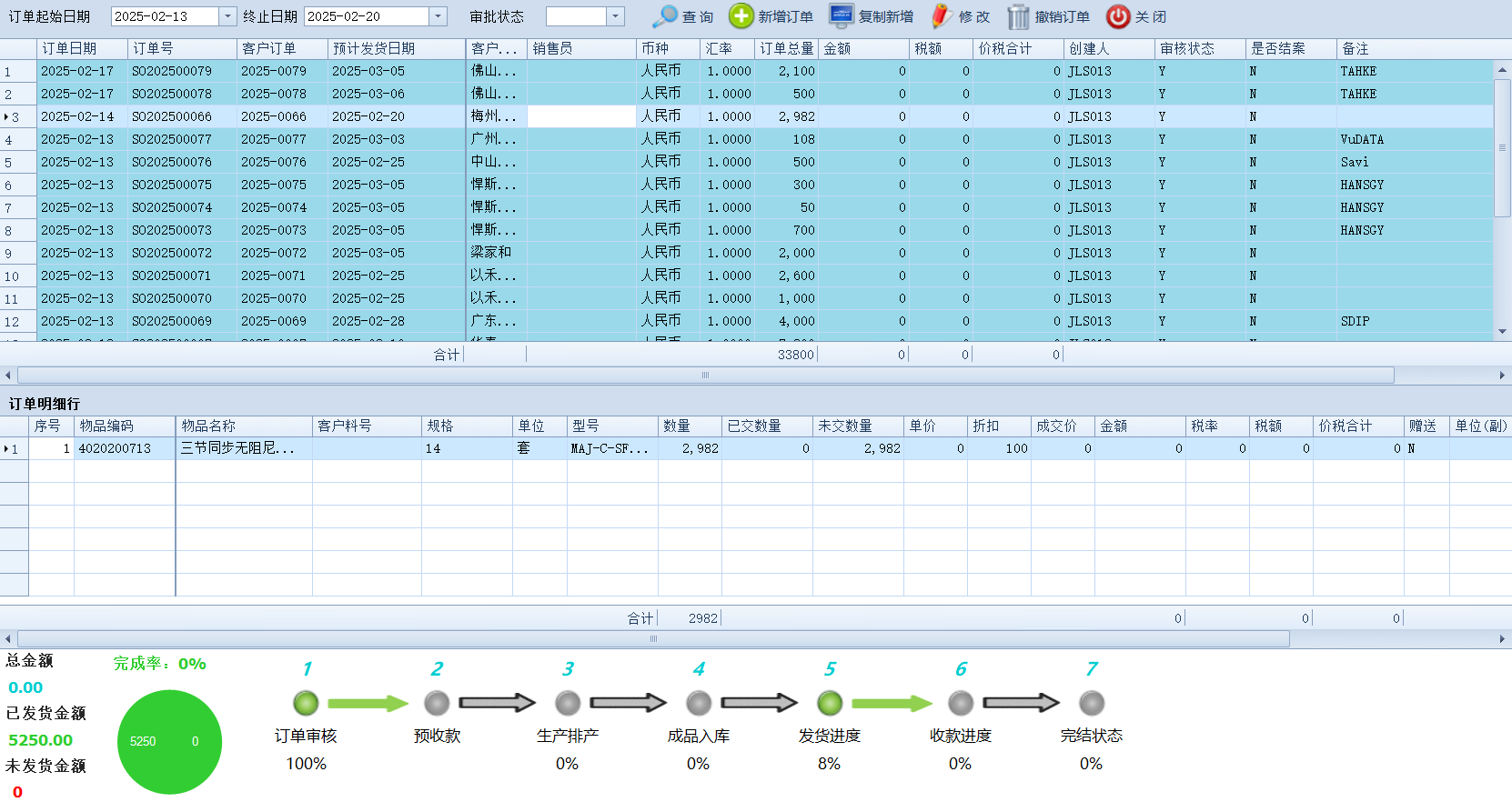This screenshot has width=1512, height=802.
Task: Click the green 订单审核 status circle
Action: (306, 703)
